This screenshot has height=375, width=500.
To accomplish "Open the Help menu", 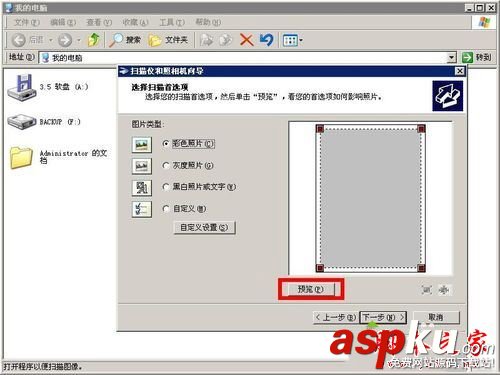I will point(208,22).
